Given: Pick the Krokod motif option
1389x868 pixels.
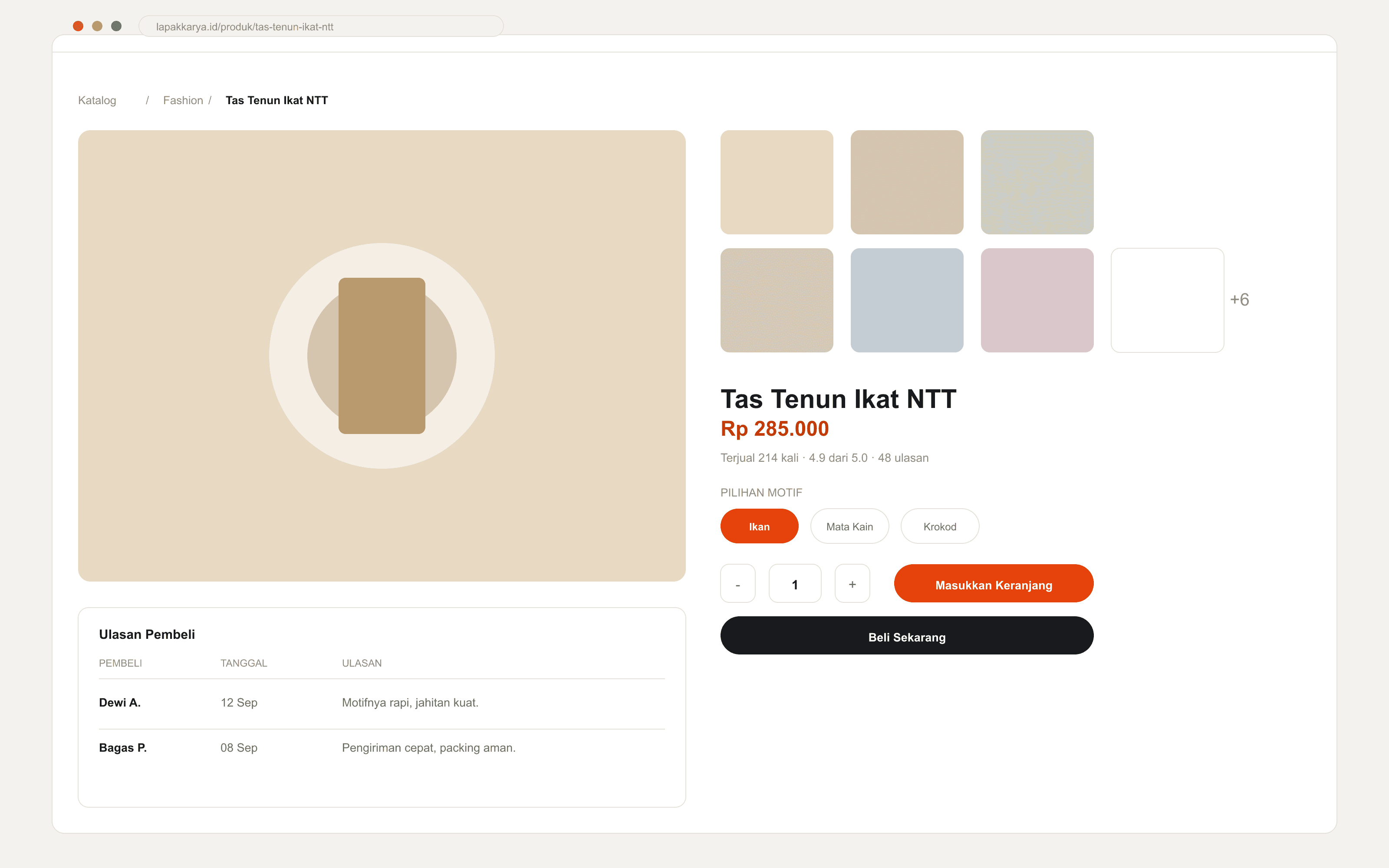Looking at the screenshot, I should [940, 526].
